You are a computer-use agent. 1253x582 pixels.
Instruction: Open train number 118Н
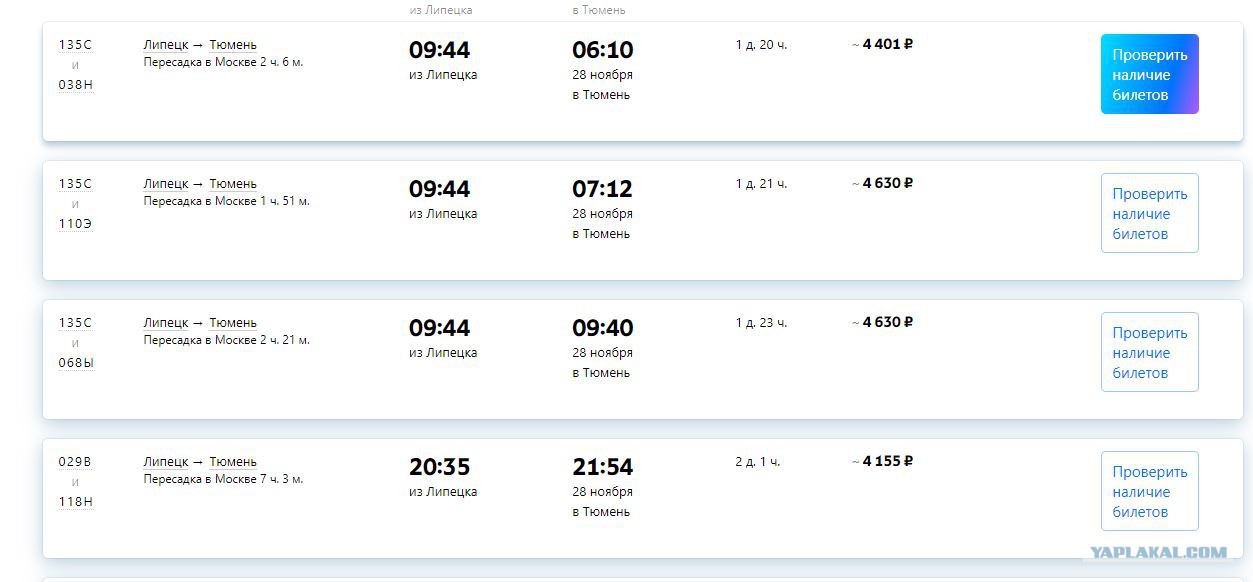coord(75,502)
